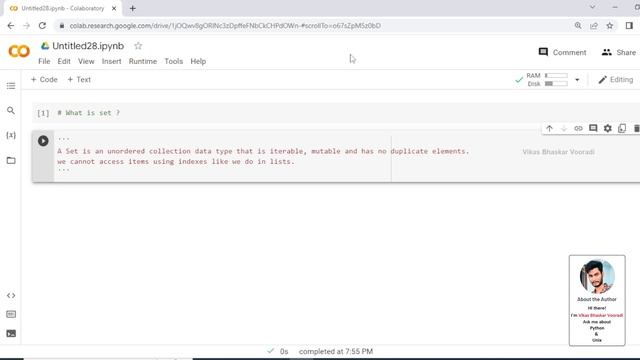Open the View menu
The image size is (640, 360).
click(86, 61)
